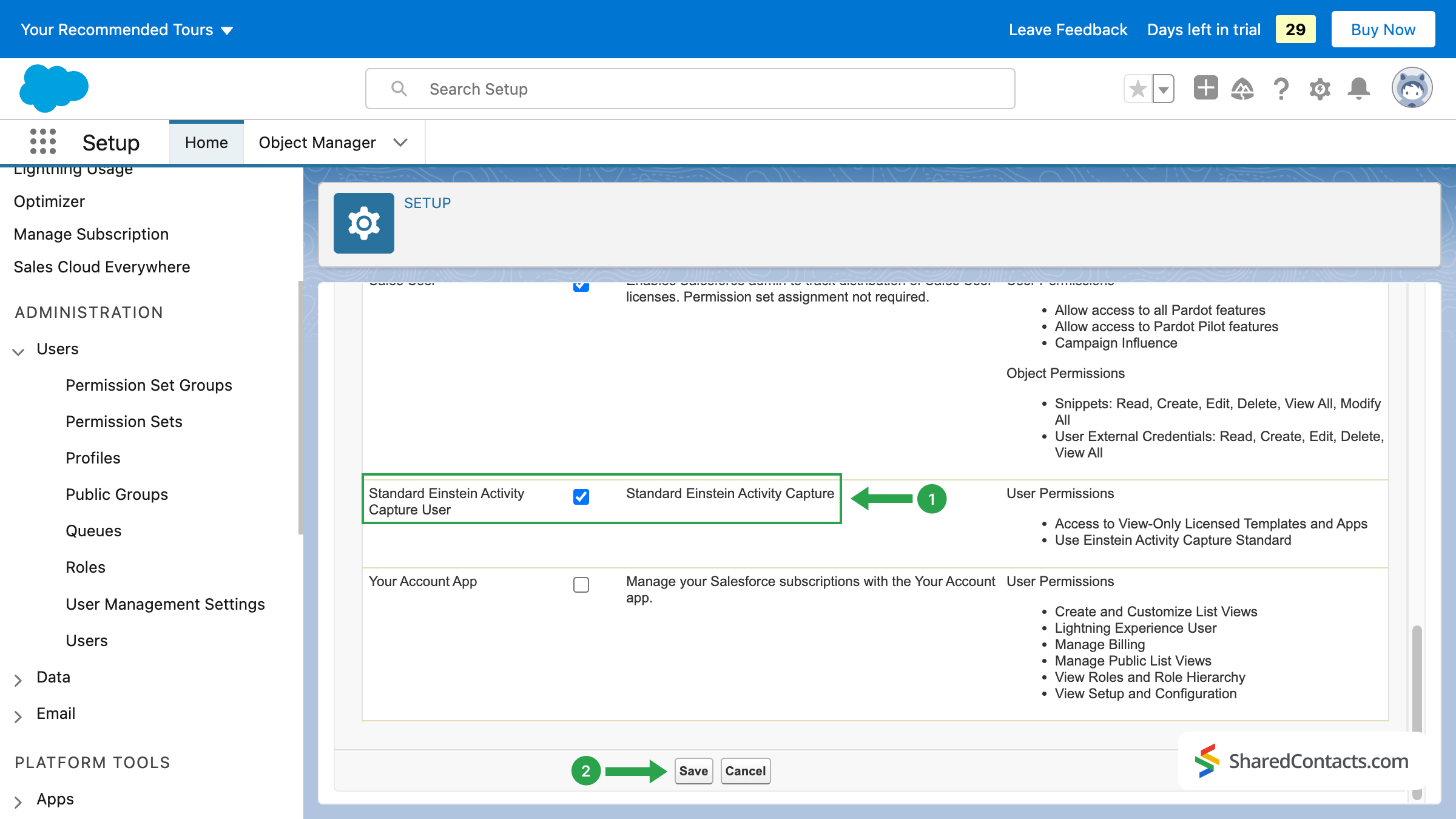This screenshot has height=819, width=1456.
Task: Open the Setup gear menu in header
Action: (x=1319, y=89)
